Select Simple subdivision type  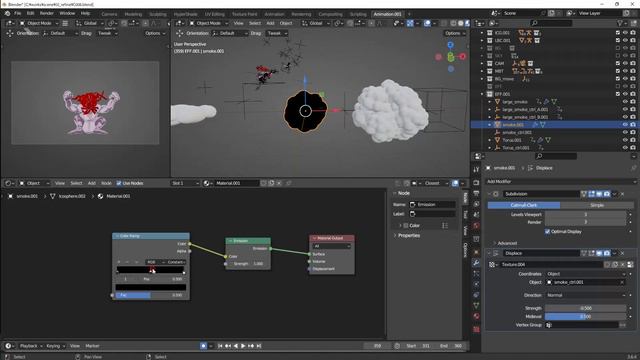(x=597, y=205)
